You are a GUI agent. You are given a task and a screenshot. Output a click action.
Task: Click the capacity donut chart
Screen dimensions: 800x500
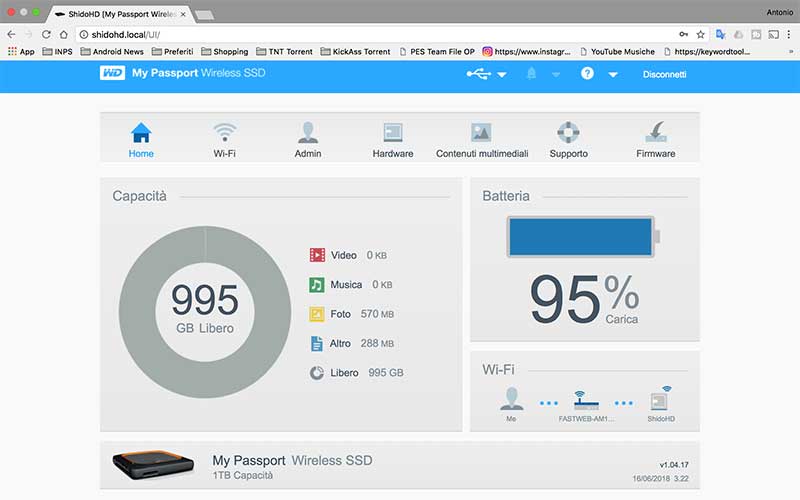point(205,312)
